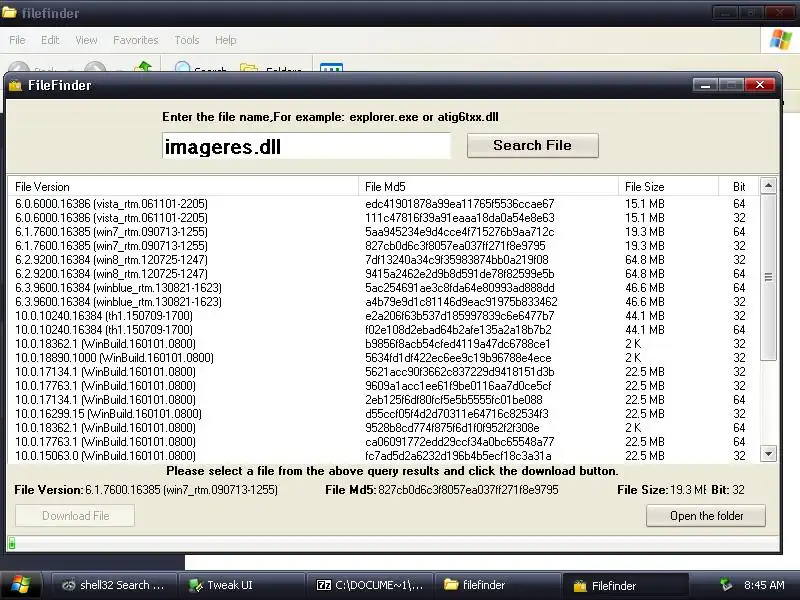Open the Edit menu in filefinder Explorer window
800x600 pixels.
pos(50,40)
